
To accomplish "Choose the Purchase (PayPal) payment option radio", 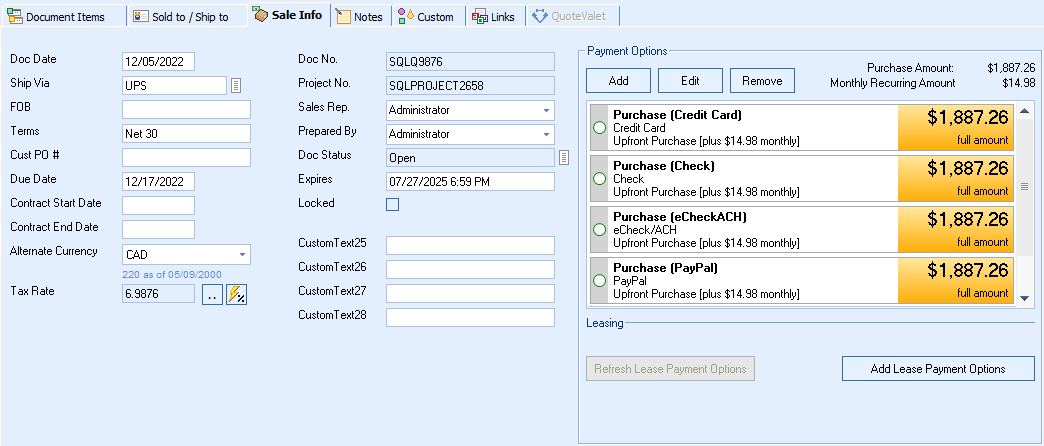I will point(600,281).
